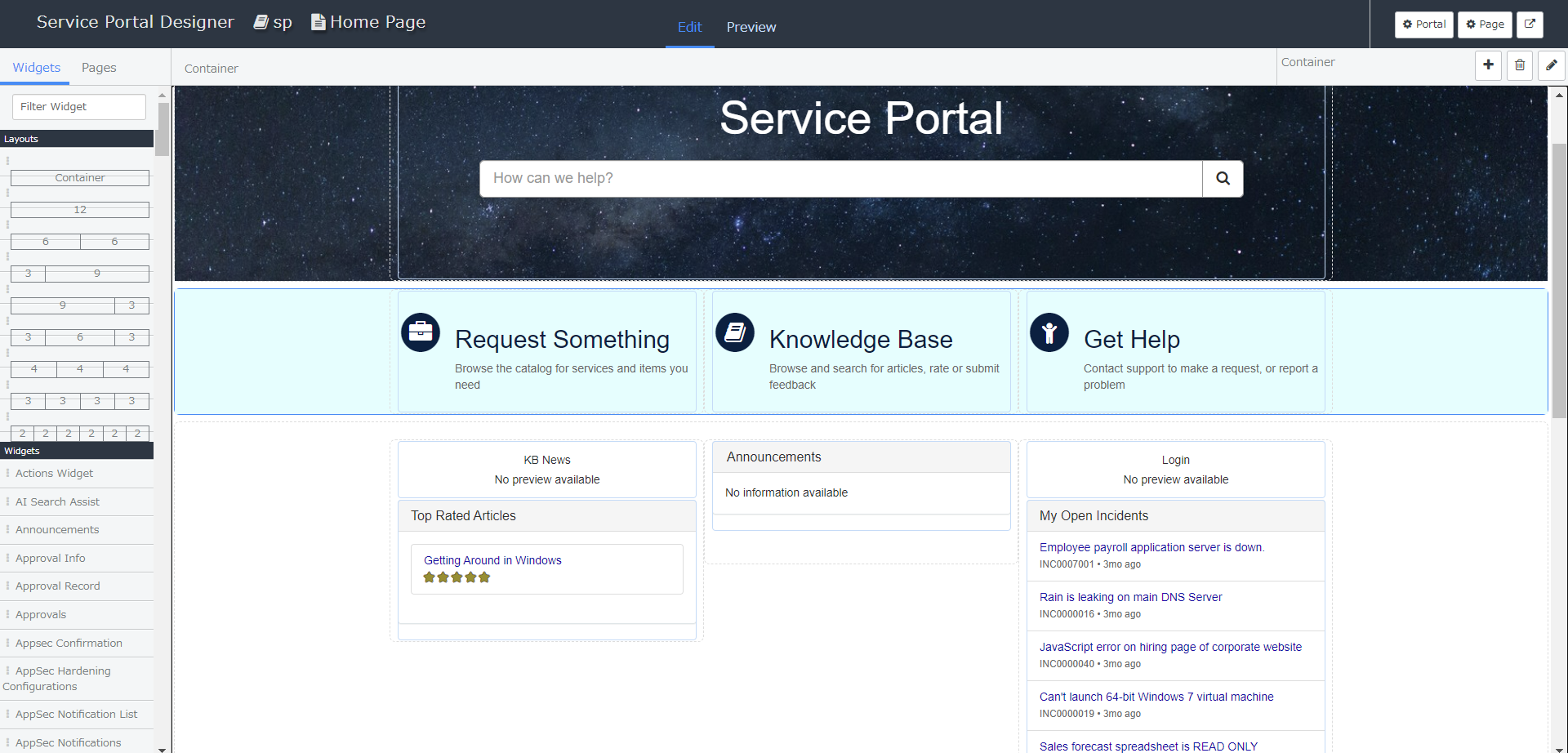The width and height of the screenshot is (1568, 753).
Task: Click the five-star rating under Top Rated Articles
Action: 457,577
